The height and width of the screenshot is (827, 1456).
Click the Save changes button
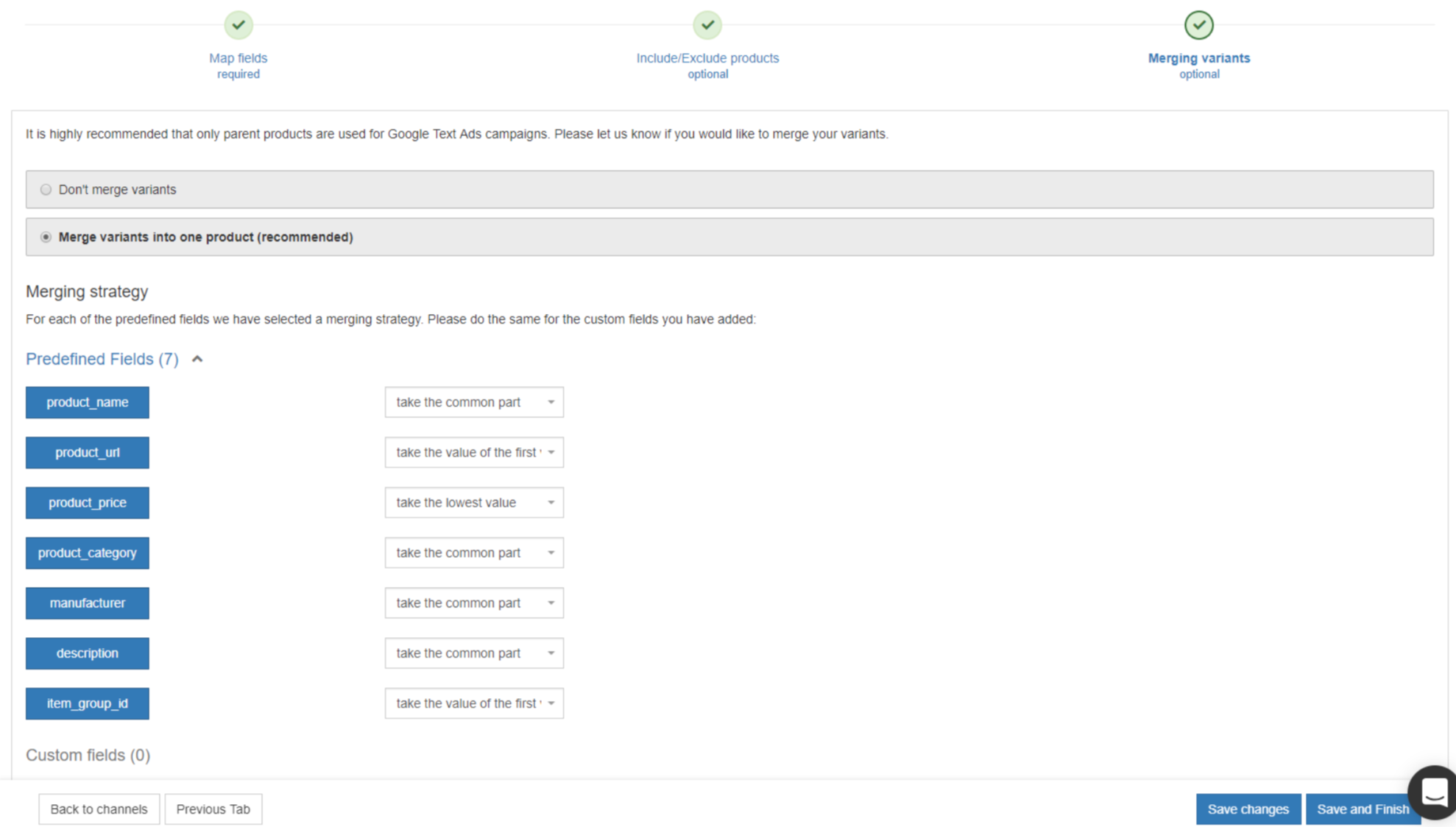coord(1248,809)
